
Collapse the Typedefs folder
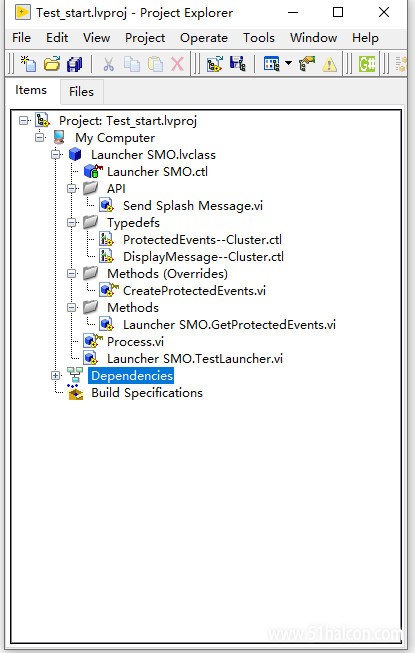pos(72,223)
